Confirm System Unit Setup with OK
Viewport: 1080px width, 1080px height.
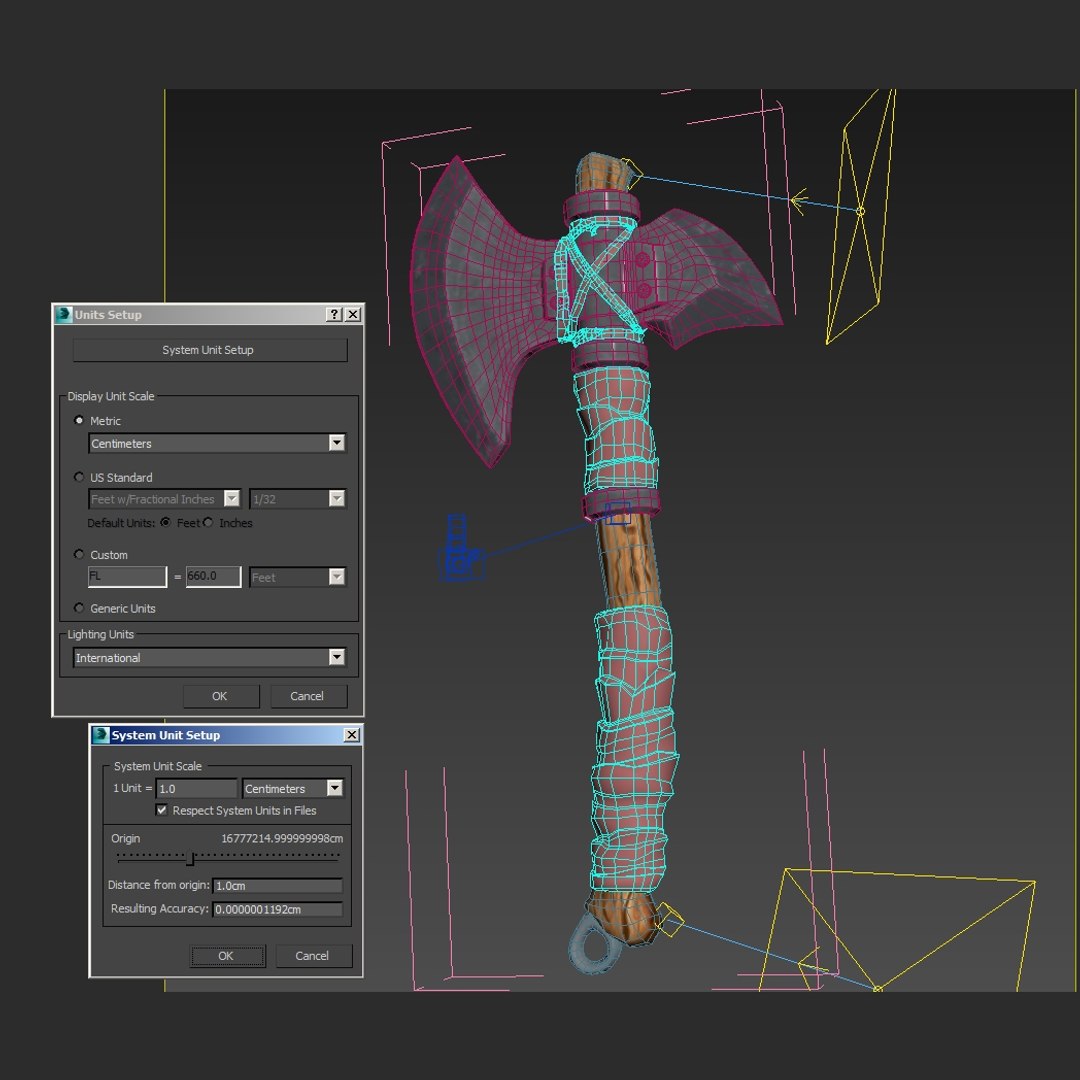coord(228,955)
